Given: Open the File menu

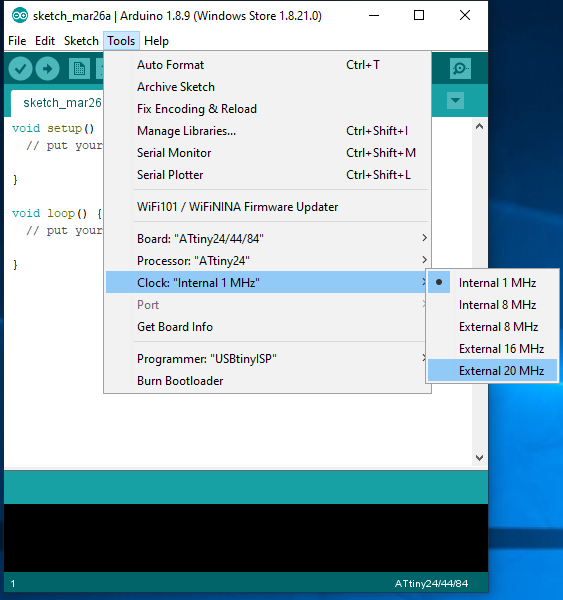Looking at the screenshot, I should click(x=17, y=41).
